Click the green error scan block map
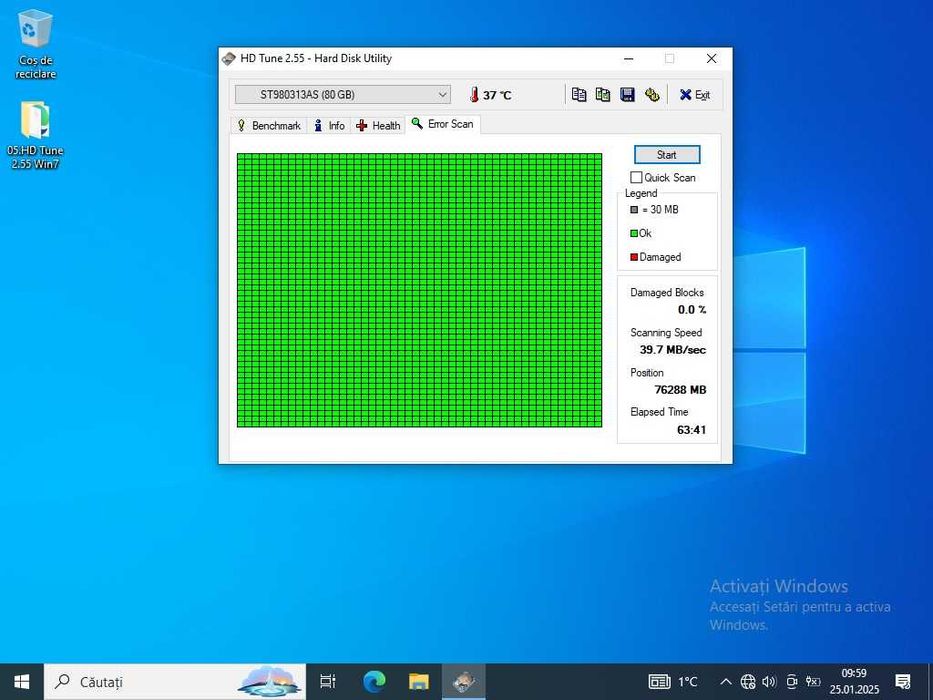This screenshot has height=700, width=933. click(x=419, y=290)
